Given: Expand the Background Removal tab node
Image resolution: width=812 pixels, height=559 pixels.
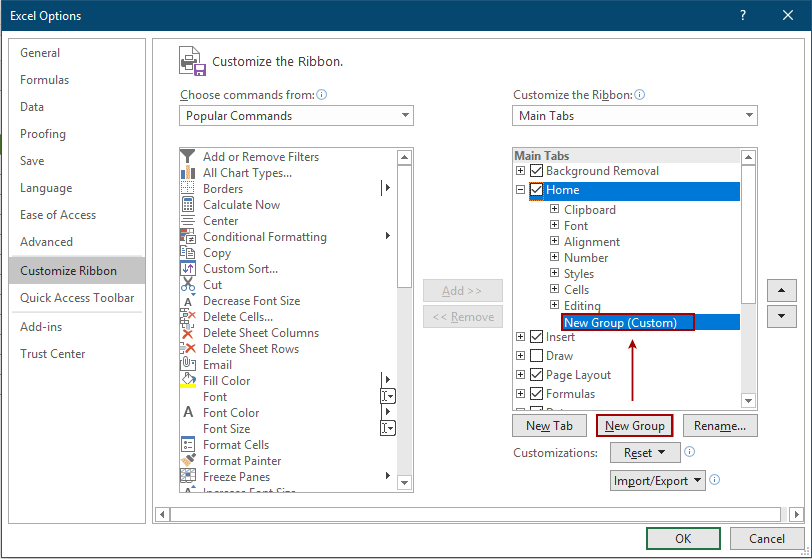Looking at the screenshot, I should click(520, 170).
